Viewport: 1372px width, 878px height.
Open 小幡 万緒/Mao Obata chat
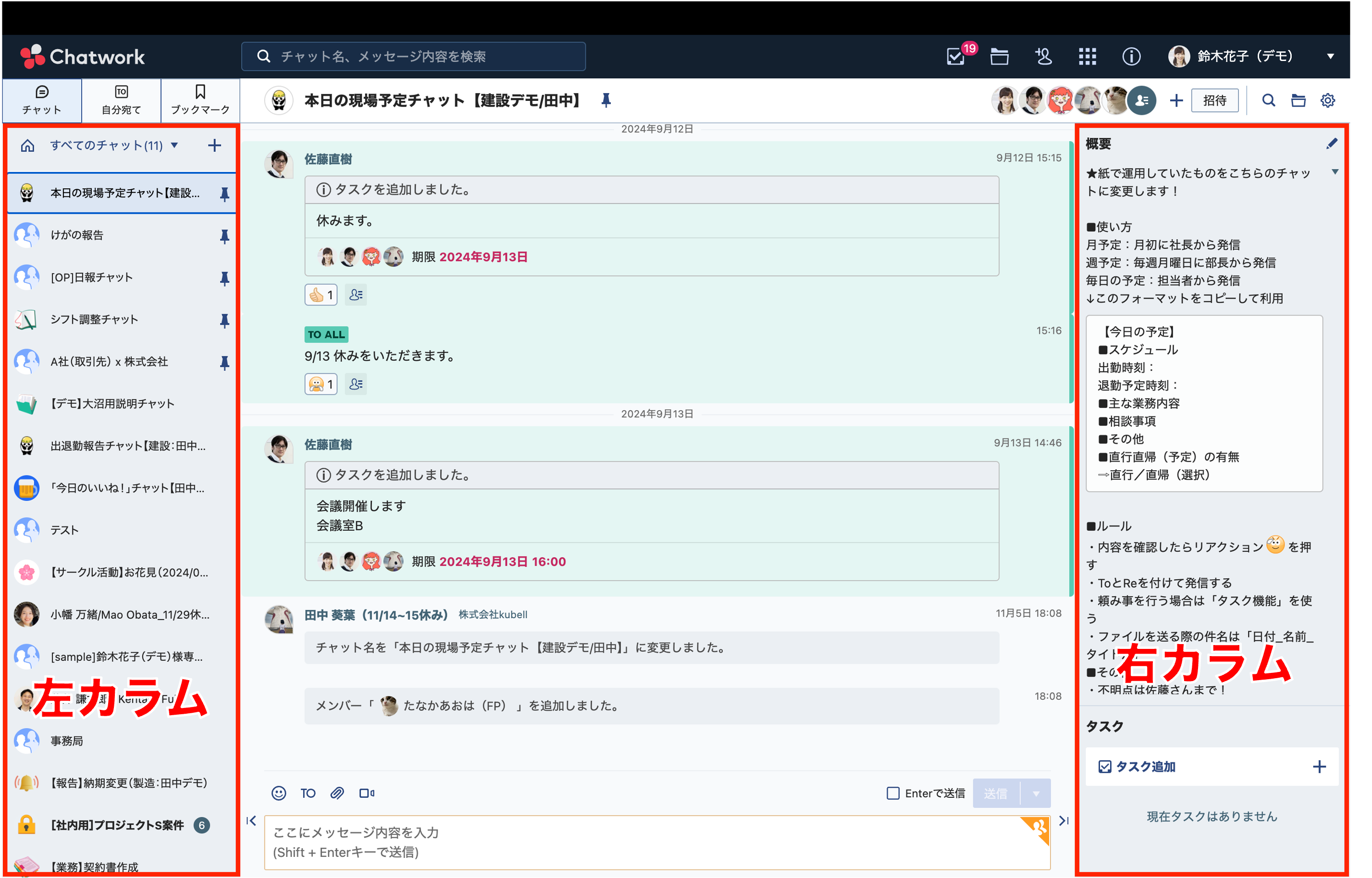[x=122, y=615]
